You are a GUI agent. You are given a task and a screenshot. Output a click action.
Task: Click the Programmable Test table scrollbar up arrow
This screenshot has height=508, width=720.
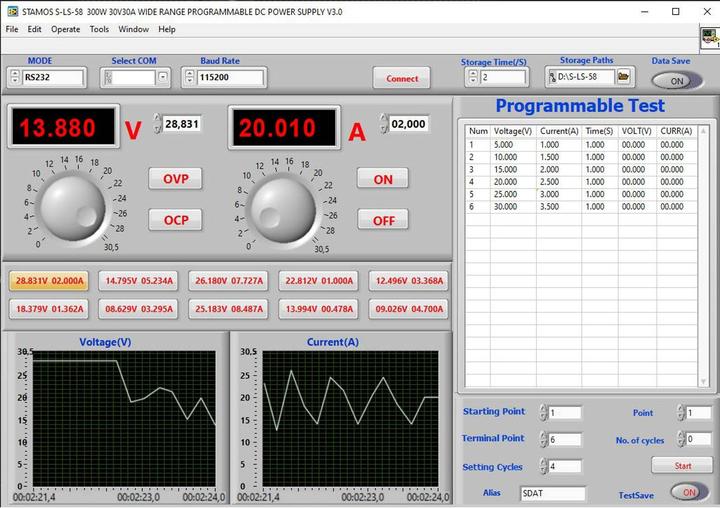tap(703, 131)
